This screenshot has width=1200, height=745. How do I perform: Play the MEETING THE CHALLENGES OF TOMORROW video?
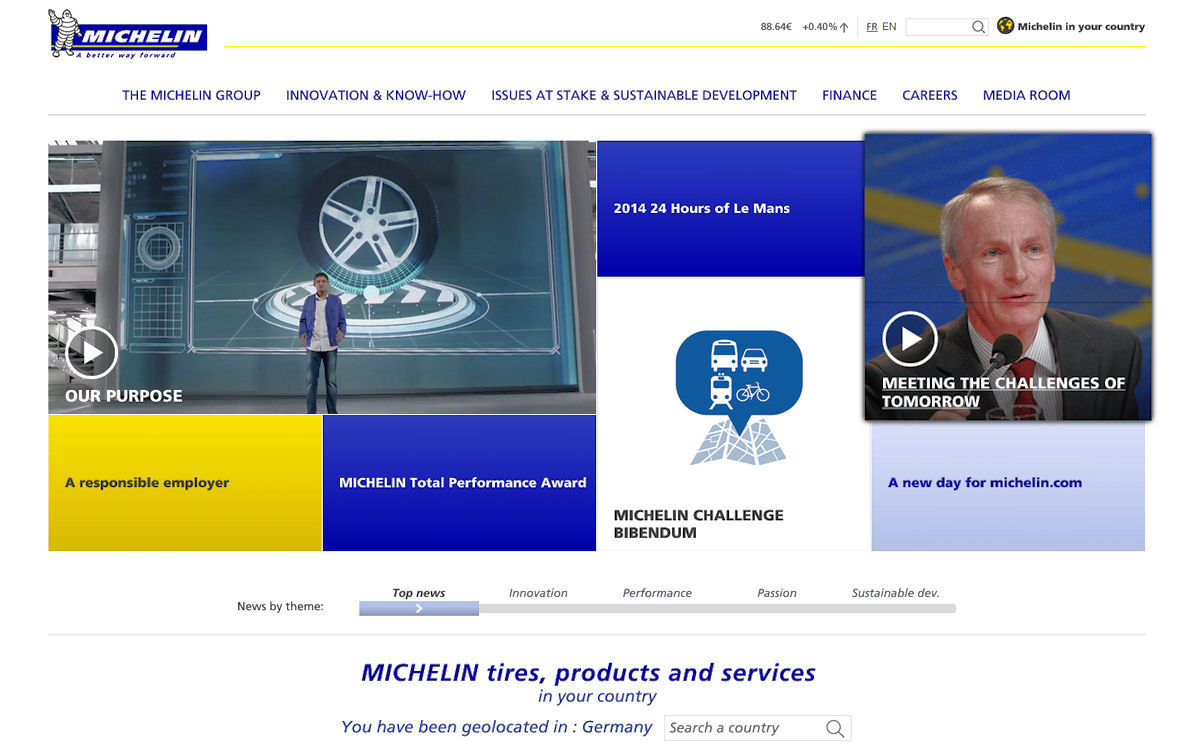(x=910, y=338)
